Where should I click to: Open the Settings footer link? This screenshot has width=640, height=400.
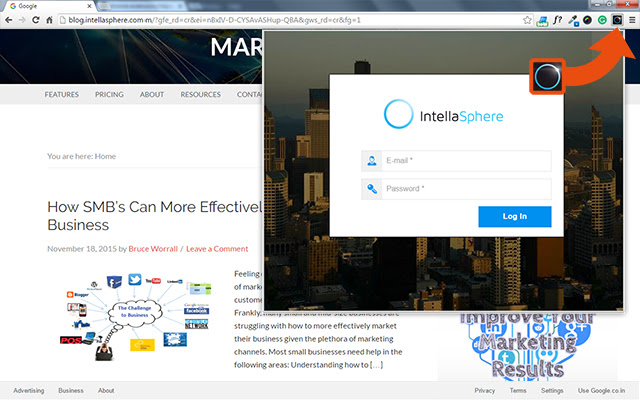[552, 391]
